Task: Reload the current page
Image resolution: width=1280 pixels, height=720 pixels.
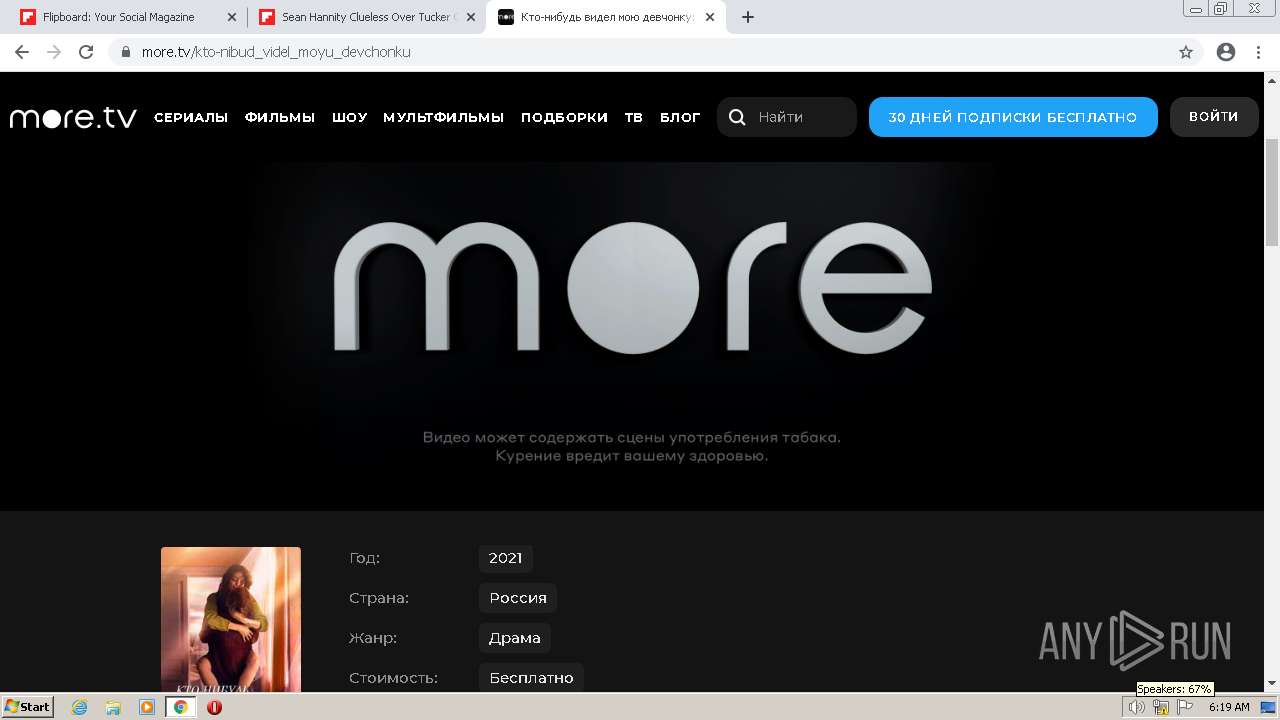Action: click(x=86, y=52)
